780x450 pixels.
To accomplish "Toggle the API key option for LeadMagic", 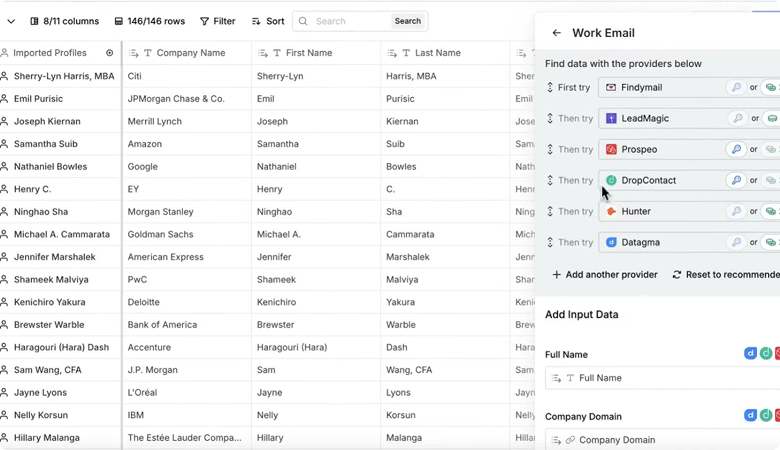I will click(x=738, y=118).
